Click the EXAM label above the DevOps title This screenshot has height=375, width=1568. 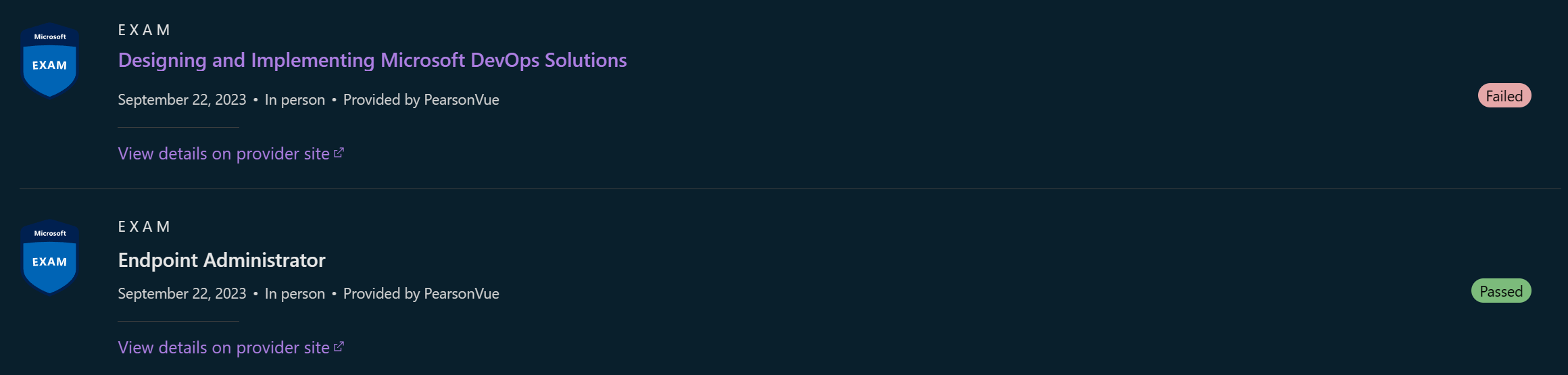click(x=144, y=30)
